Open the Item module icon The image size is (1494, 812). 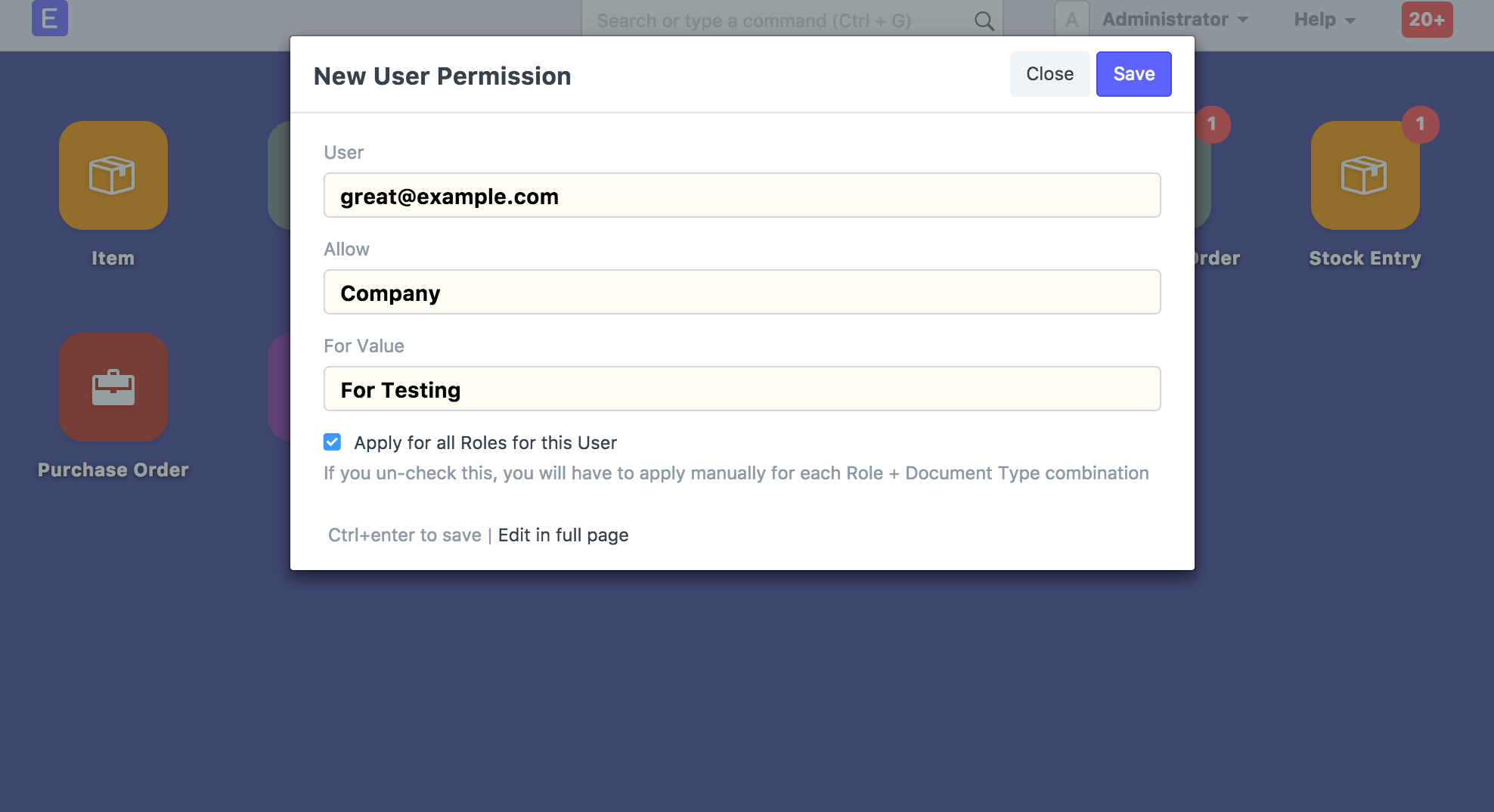coord(113,175)
